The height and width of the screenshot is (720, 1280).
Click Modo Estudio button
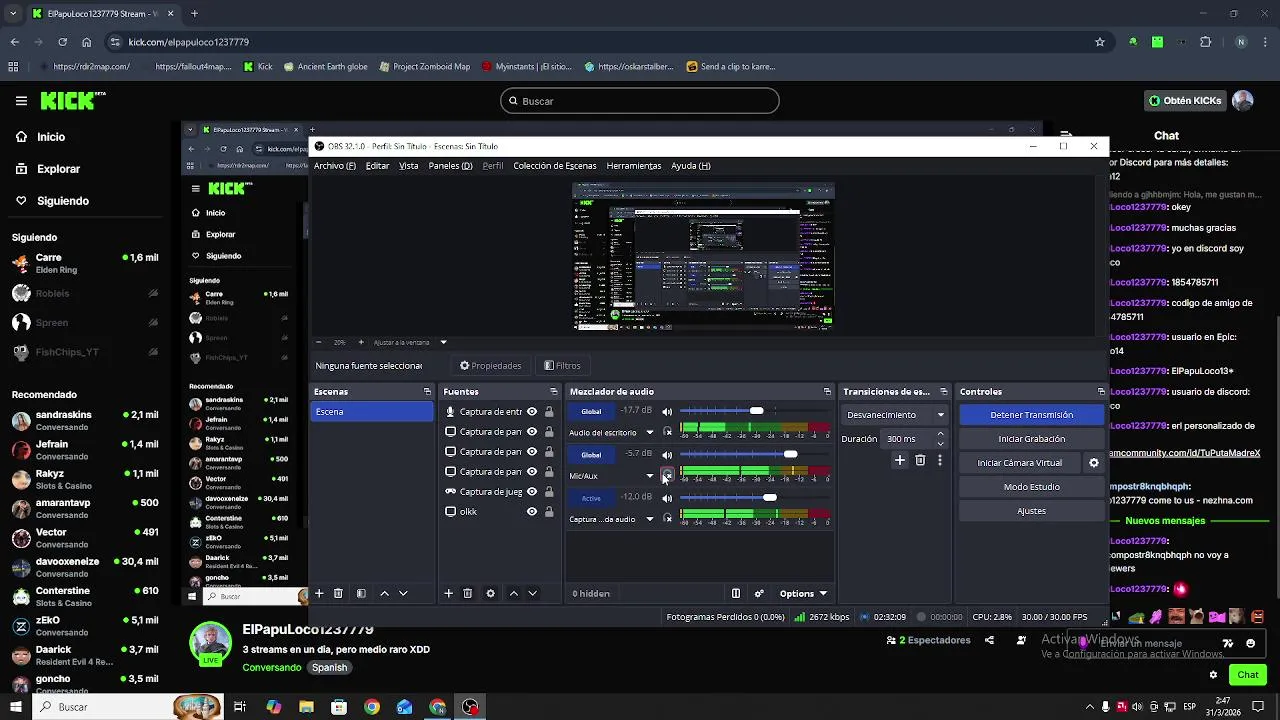(1032, 487)
